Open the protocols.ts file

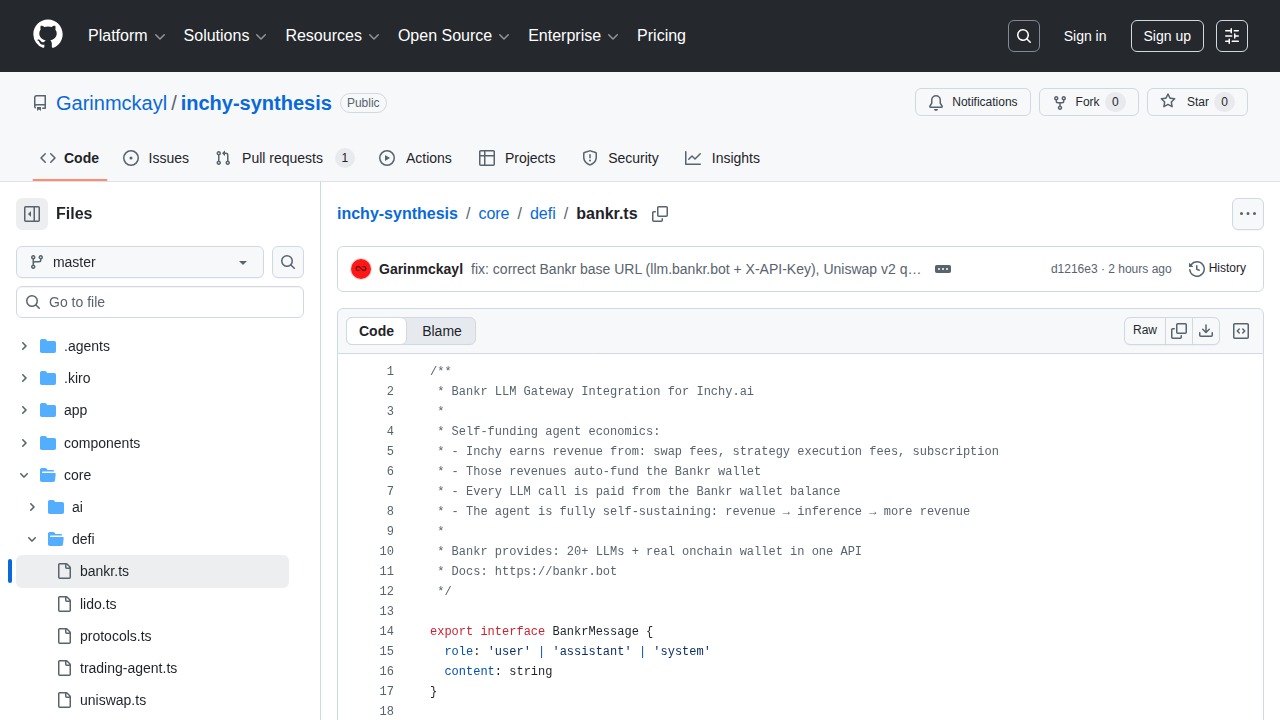pos(116,636)
